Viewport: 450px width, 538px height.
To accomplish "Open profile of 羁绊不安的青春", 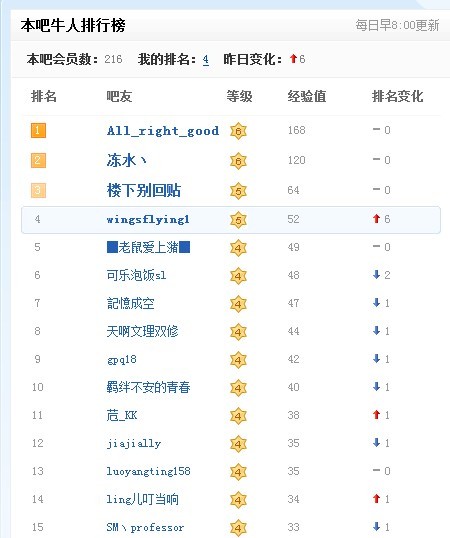I will (x=148, y=387).
